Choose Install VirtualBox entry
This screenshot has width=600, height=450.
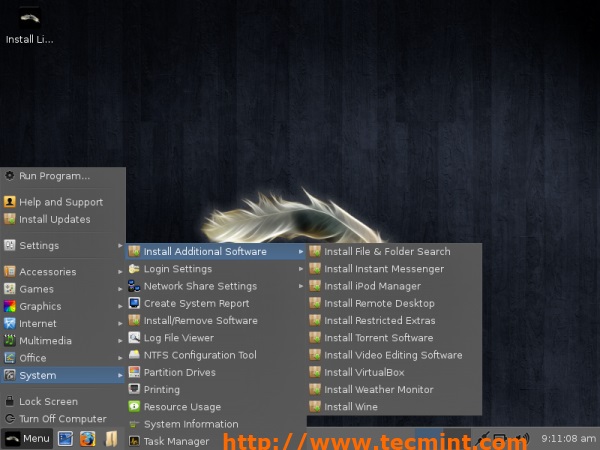tap(394, 372)
